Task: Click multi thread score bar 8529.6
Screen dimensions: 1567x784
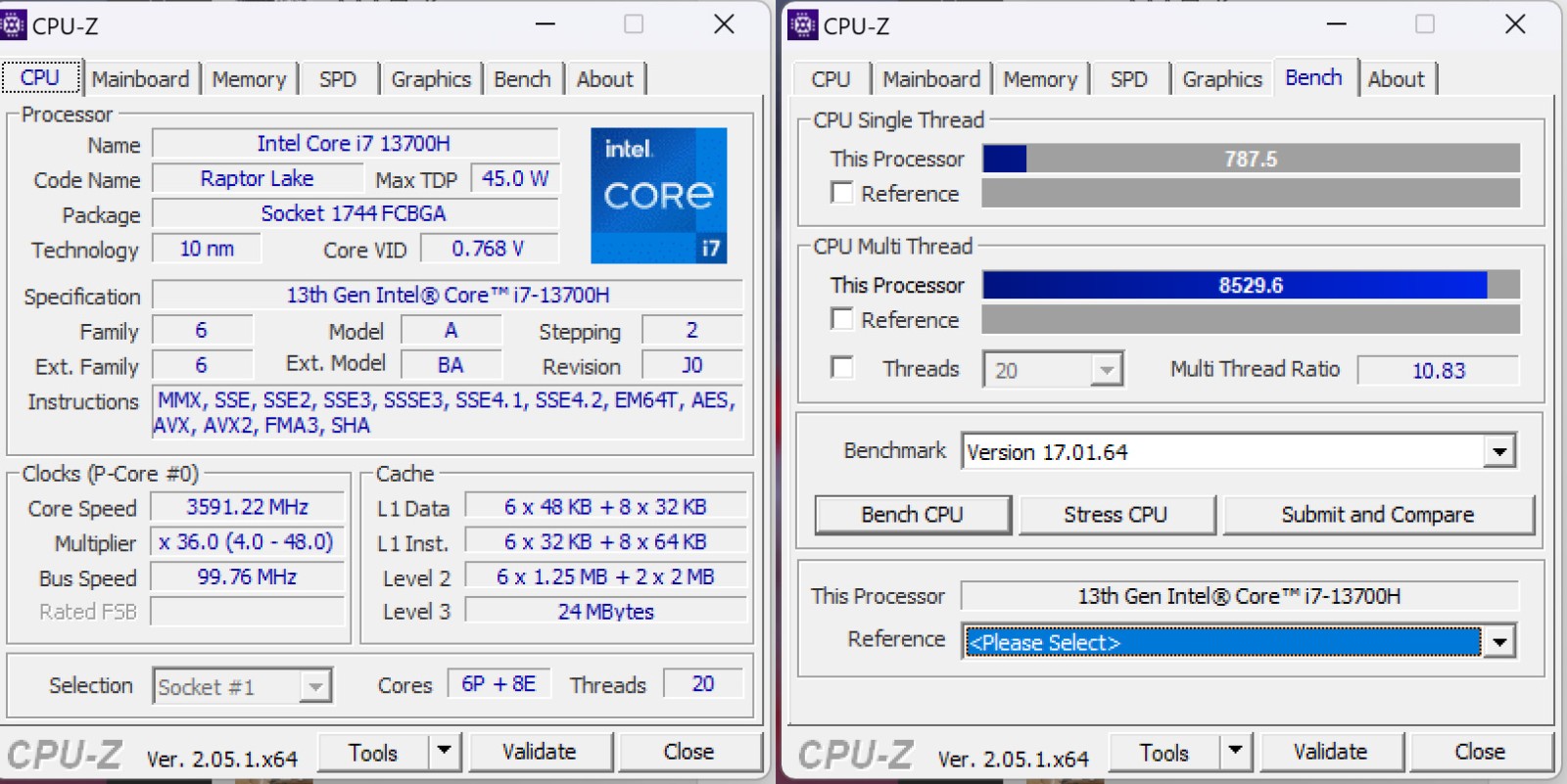Action: pos(1252,285)
